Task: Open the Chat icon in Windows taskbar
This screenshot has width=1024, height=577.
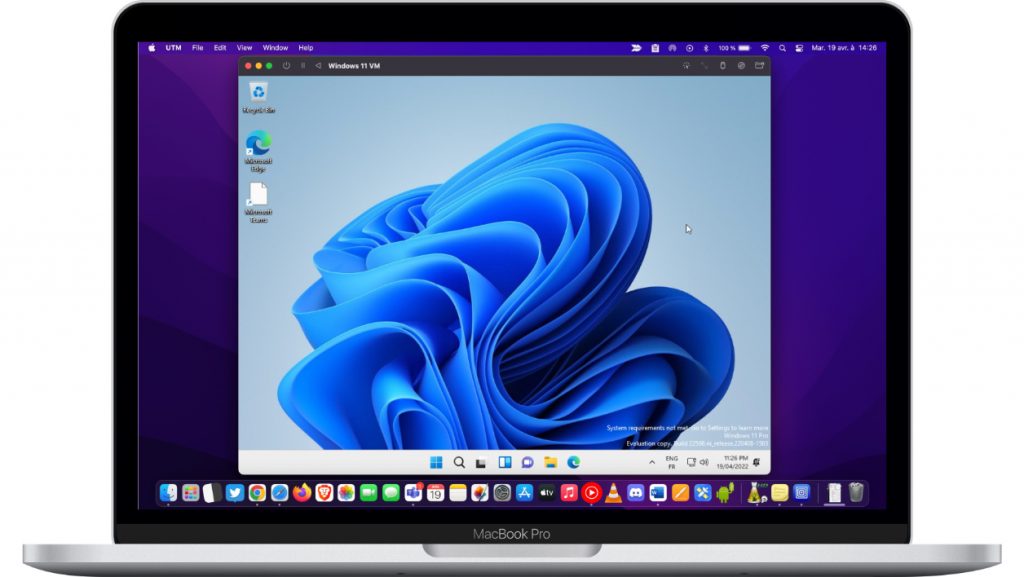Action: [527, 462]
